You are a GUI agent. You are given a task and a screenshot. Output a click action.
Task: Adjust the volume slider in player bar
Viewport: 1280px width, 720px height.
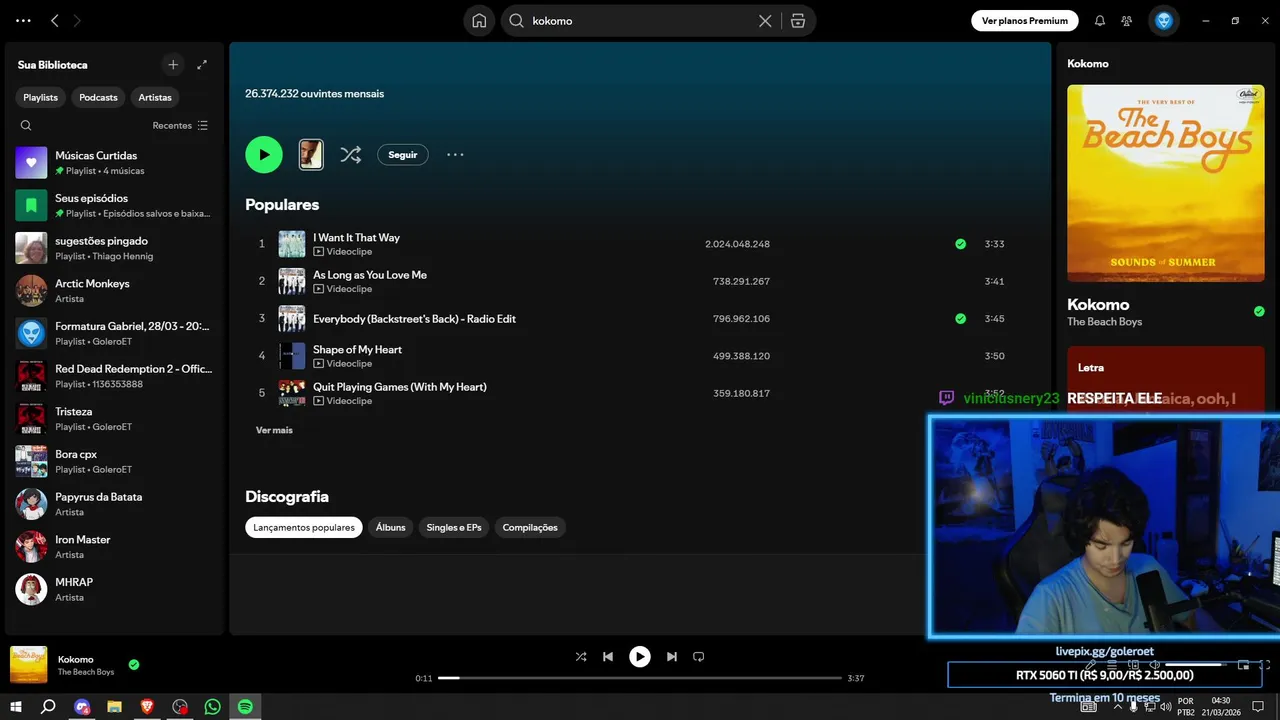(1197, 664)
